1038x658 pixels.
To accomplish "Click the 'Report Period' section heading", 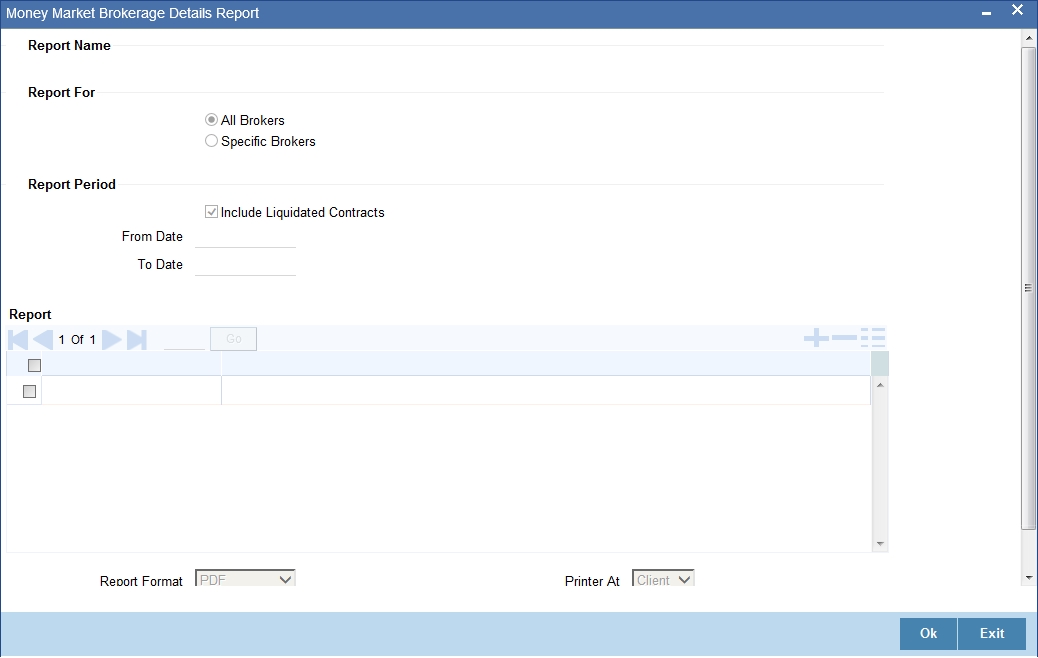I will pos(71,185).
